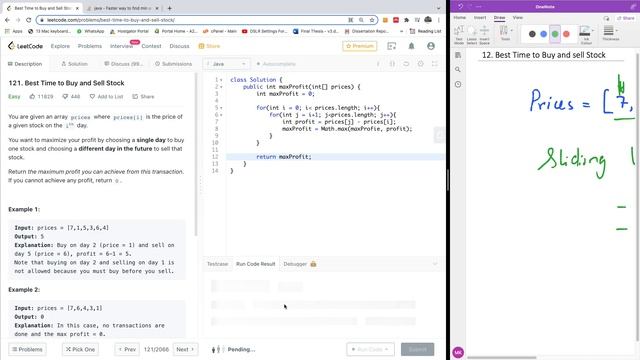Choose the Insert Space tool
Screen dimensions: 640x360
tap(484, 35)
